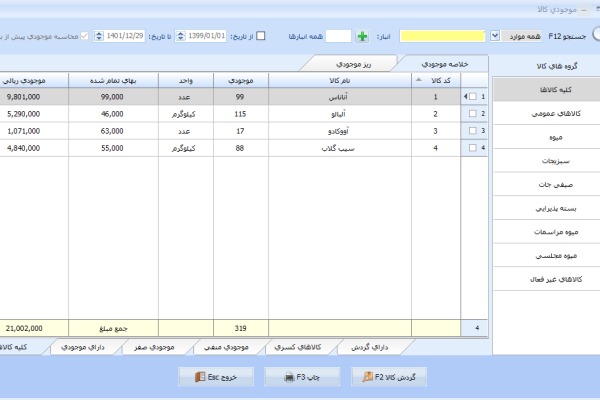600x400 pixels.
Task: Select the کالاهای عمومی product group
Action: [x=547, y=113]
